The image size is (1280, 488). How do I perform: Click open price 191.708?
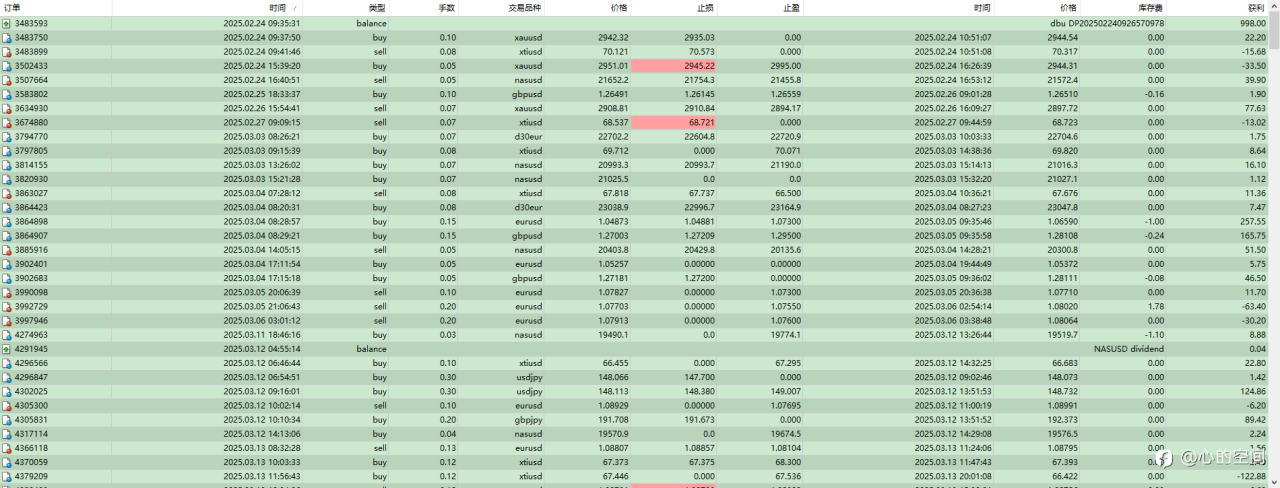click(x=611, y=420)
